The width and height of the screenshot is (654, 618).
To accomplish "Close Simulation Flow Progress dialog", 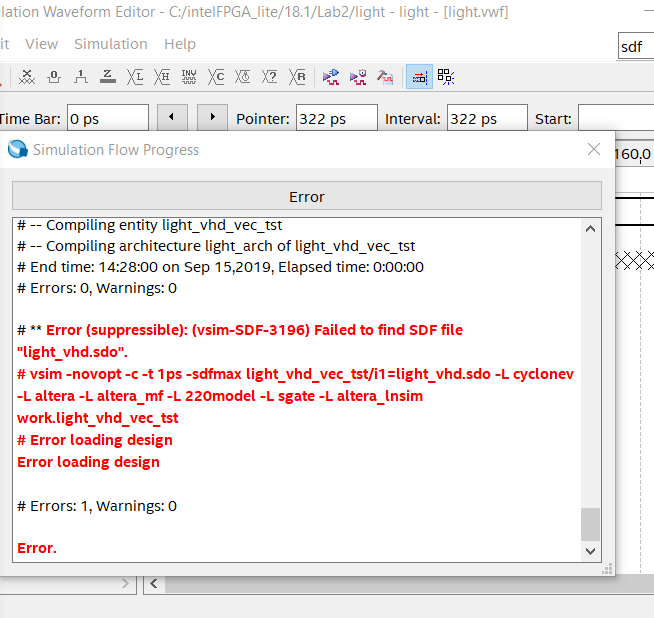I will pyautogui.click(x=594, y=149).
